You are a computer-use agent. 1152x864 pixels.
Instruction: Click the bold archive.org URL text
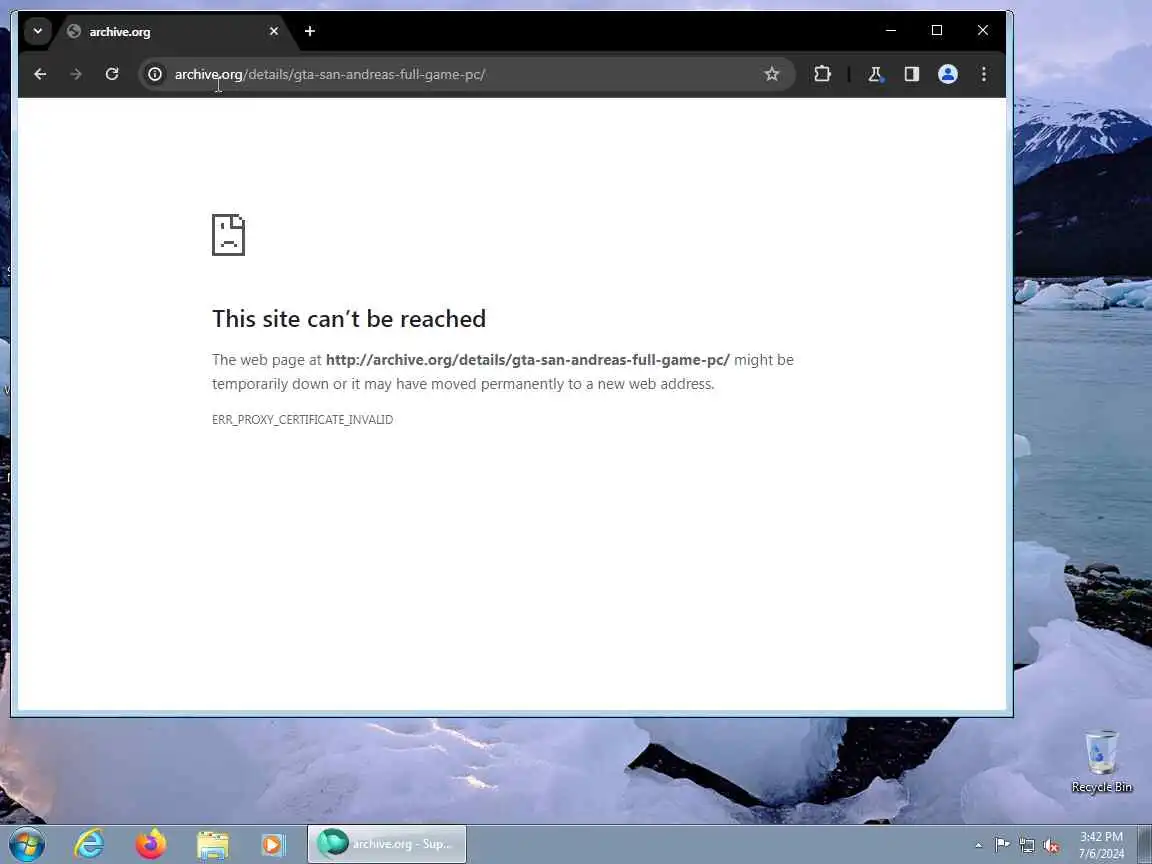[x=528, y=360]
